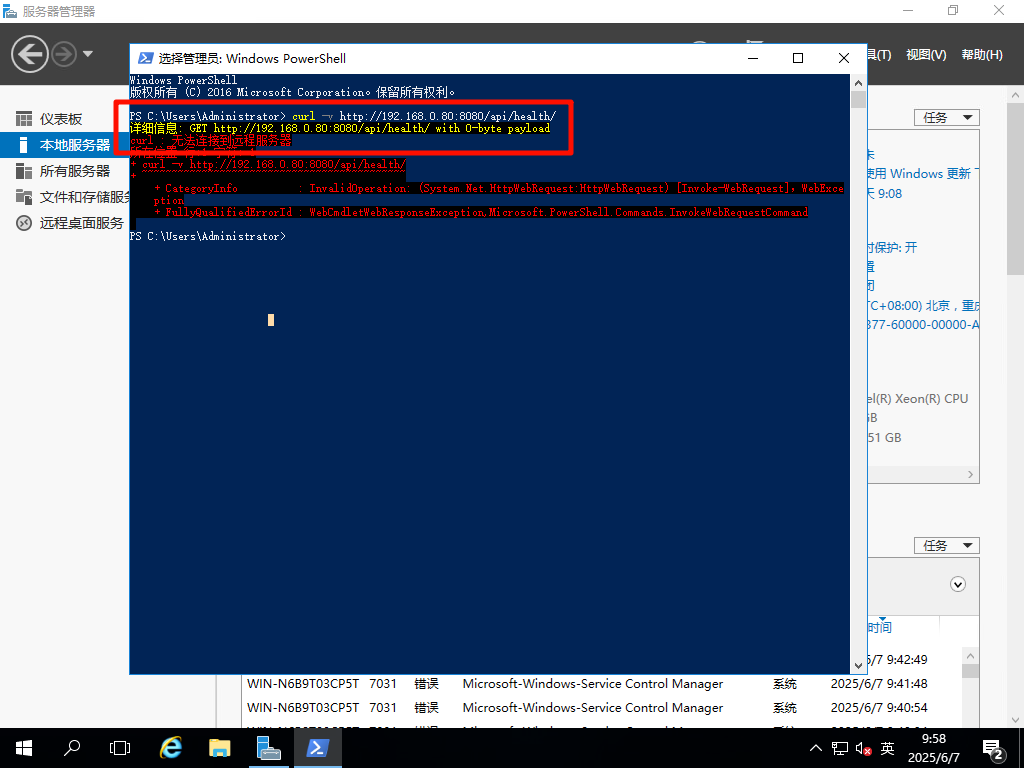Click the Server Manager forward arrow button
This screenshot has width=1024, height=768.
(x=64, y=54)
